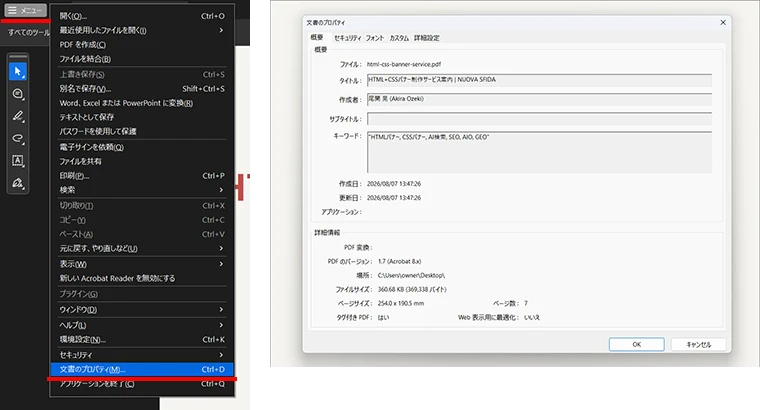Click file size value 360.68 KB

click(412, 289)
